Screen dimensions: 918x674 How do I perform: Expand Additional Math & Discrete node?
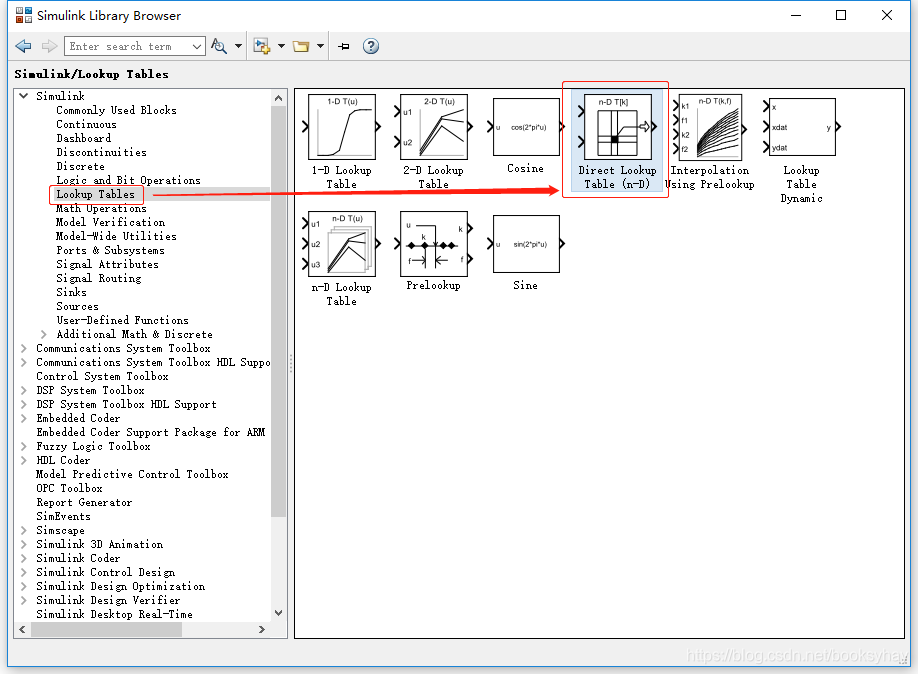coord(44,334)
